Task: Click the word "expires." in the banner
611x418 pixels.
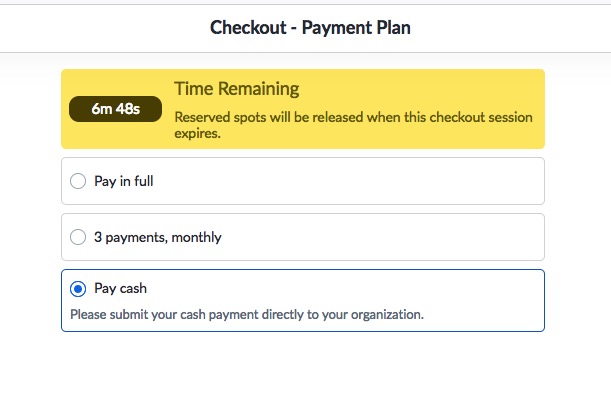Action: coord(197,133)
